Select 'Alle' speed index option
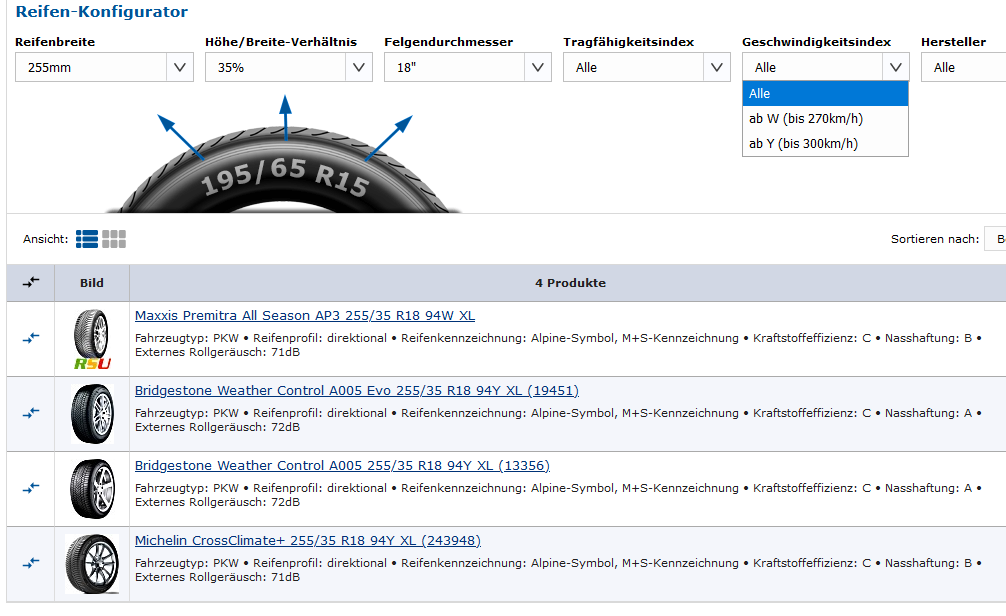 (825, 94)
